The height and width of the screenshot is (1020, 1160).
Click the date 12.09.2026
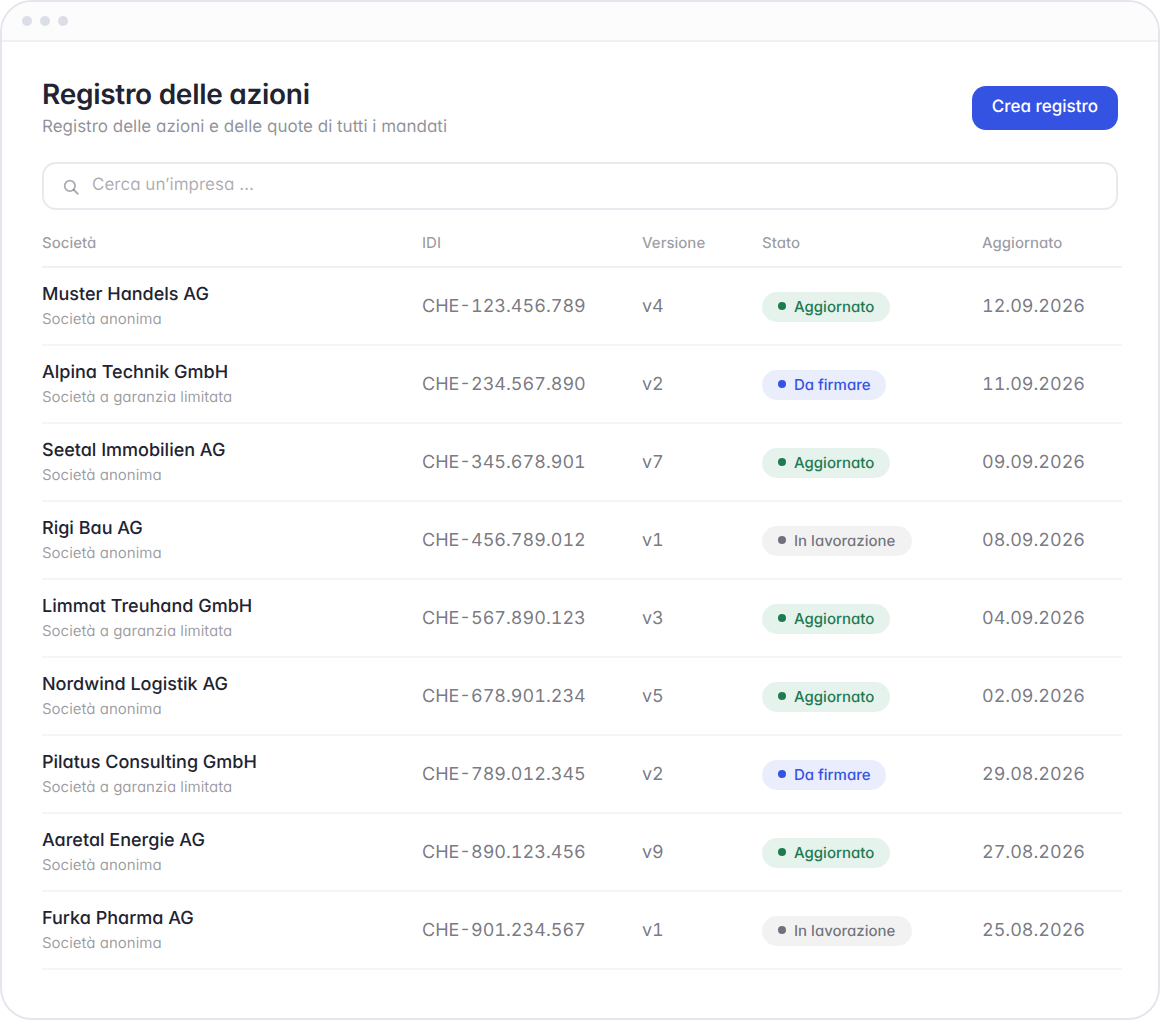[x=1033, y=306]
